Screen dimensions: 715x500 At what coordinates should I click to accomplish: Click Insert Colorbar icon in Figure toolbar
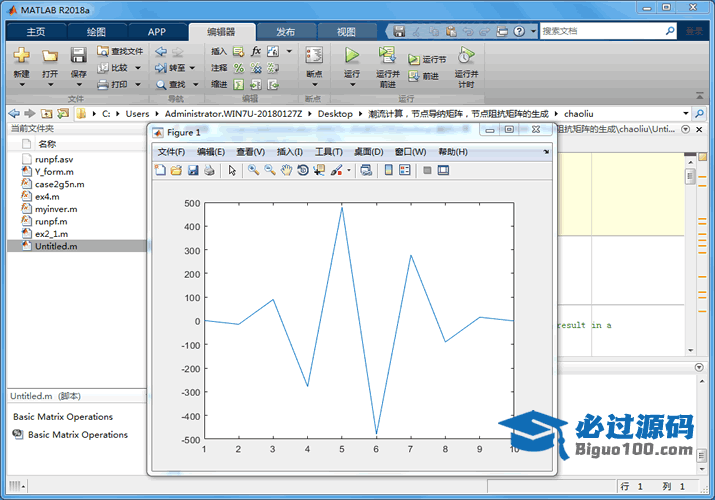point(389,170)
